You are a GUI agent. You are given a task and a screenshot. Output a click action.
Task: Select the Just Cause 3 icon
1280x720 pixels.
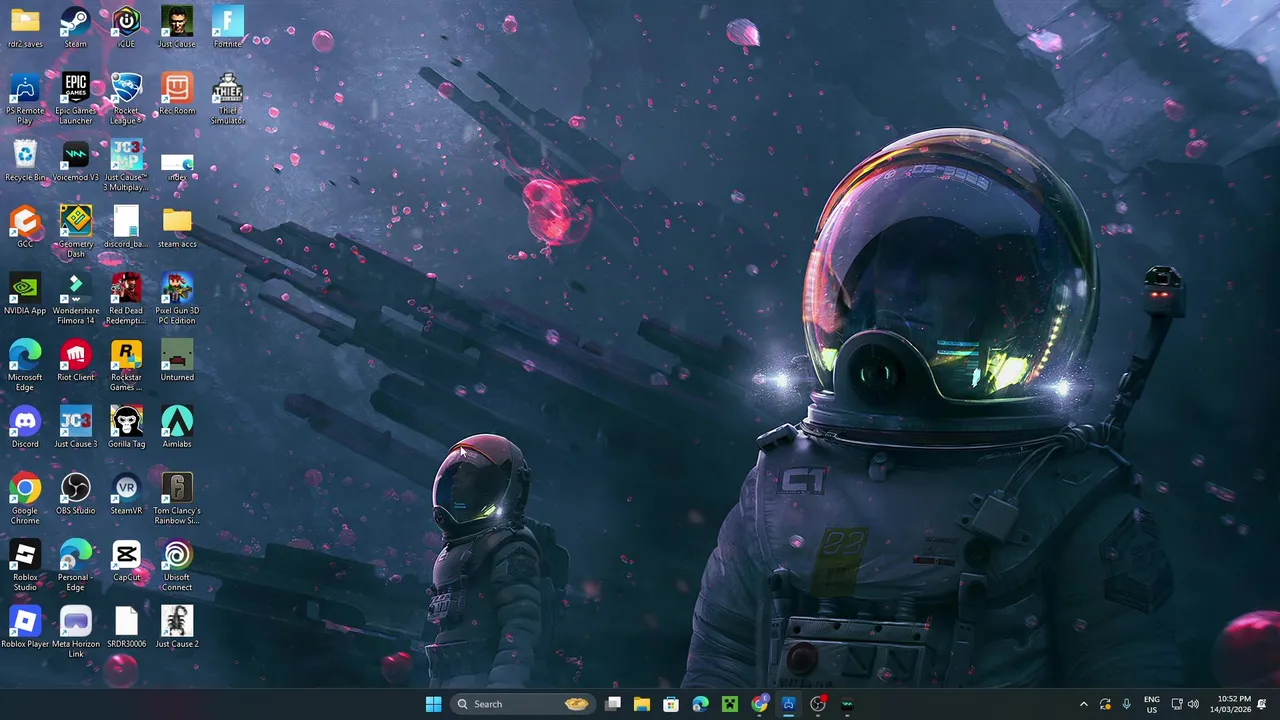pos(75,428)
